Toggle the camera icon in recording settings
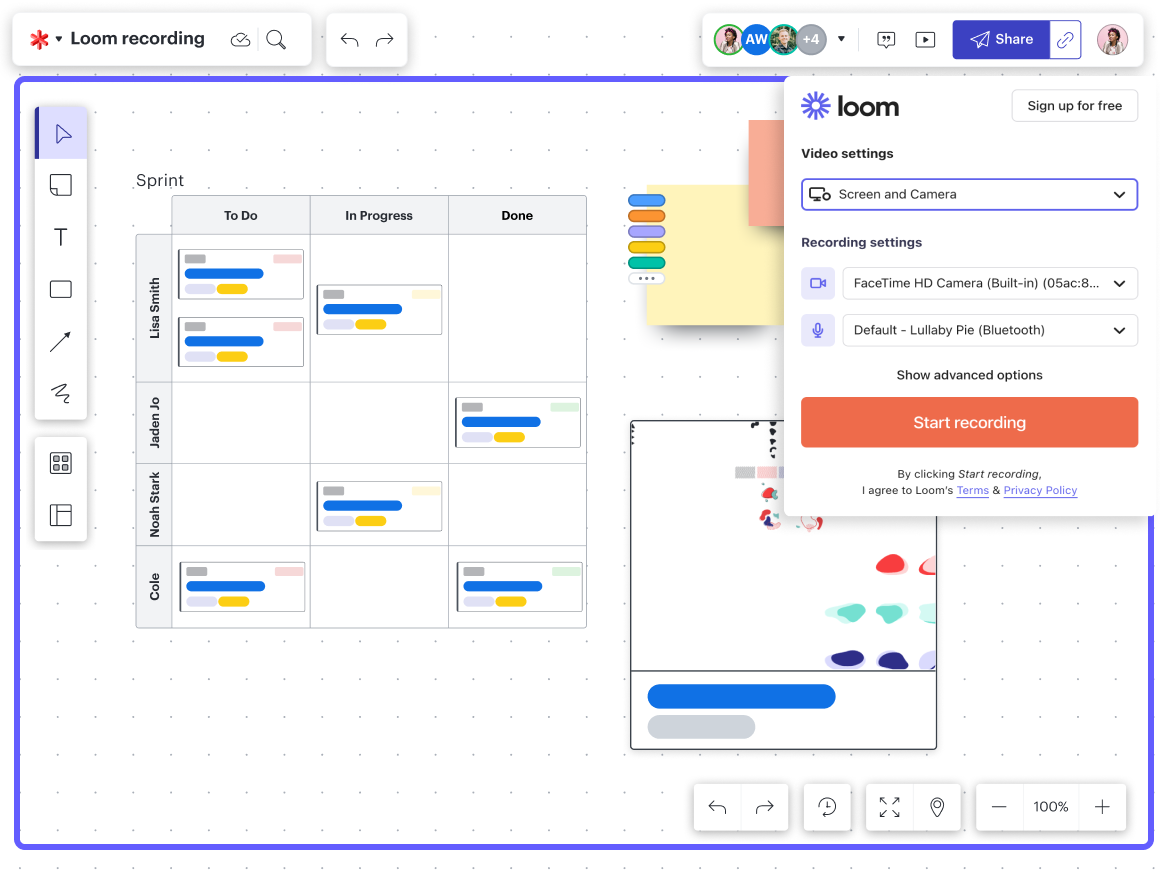Screen dimensions: 1160x870 pos(818,283)
